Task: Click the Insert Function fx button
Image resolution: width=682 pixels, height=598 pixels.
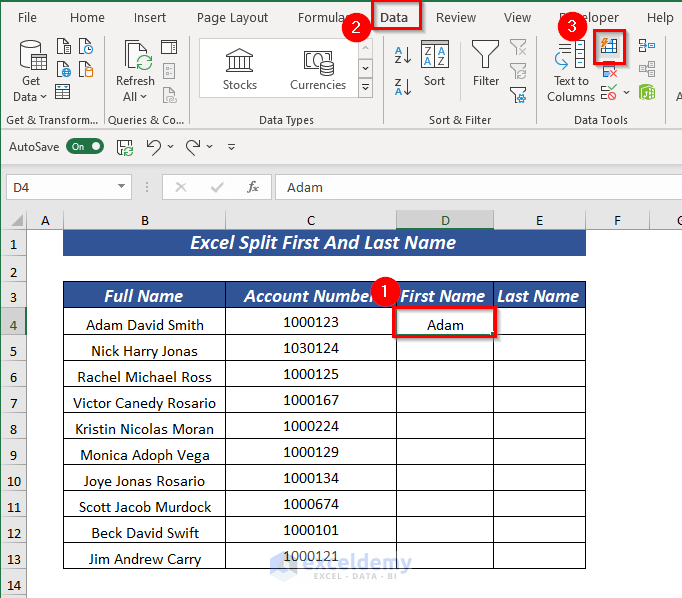Action: click(253, 187)
